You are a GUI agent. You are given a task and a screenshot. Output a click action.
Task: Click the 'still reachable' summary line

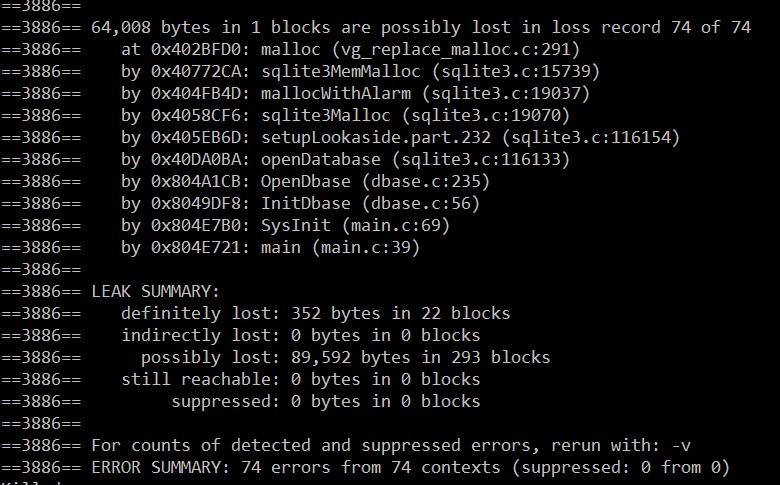pos(300,379)
